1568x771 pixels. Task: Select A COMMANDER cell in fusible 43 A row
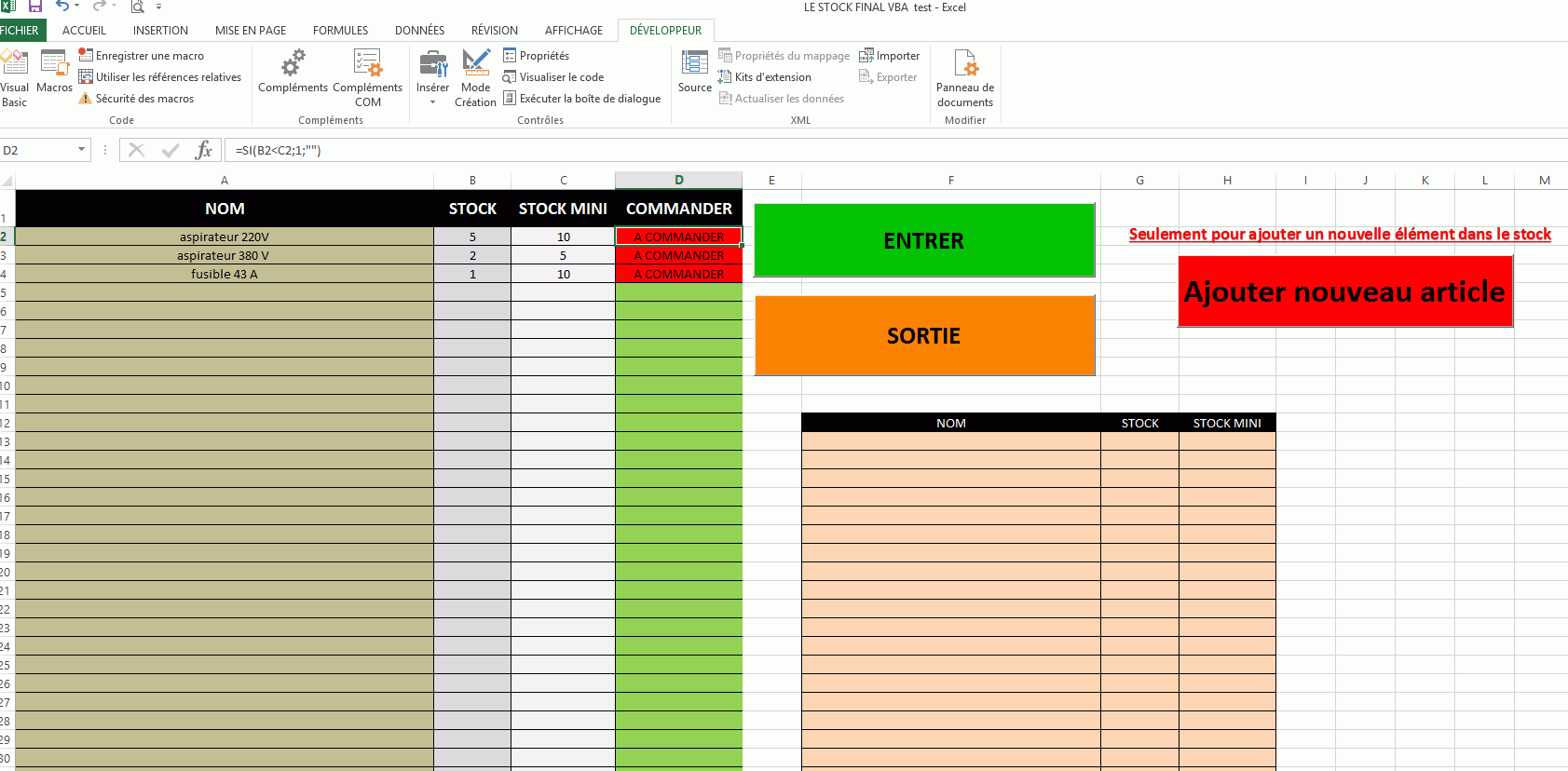(679, 274)
